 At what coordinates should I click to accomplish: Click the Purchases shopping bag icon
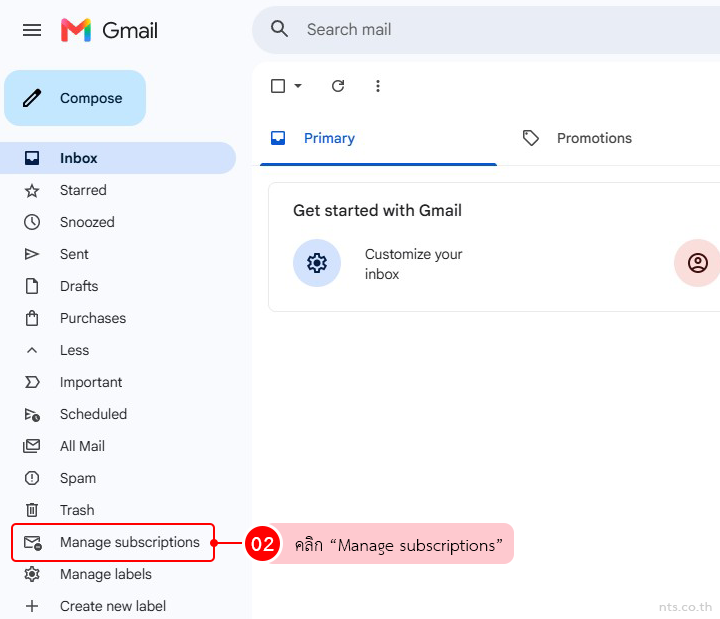coord(32,318)
